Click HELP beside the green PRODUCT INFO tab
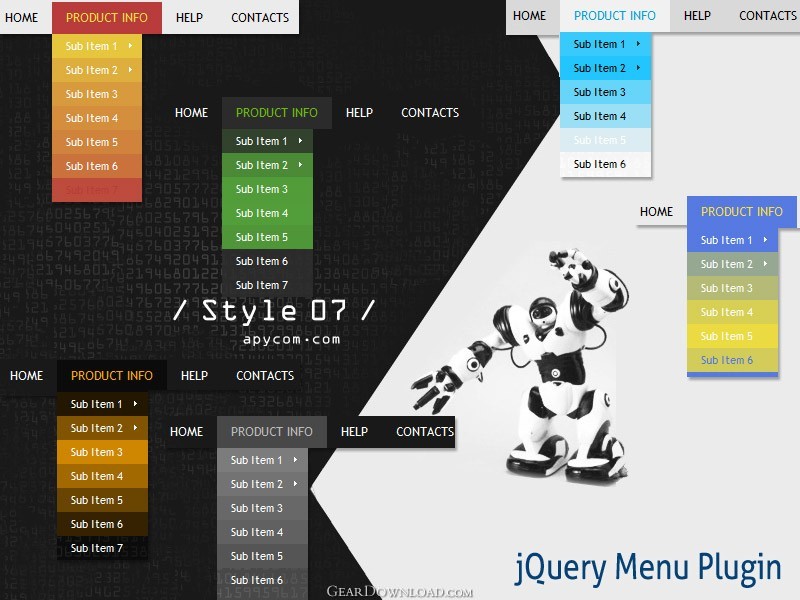The image size is (800, 600). coord(359,113)
